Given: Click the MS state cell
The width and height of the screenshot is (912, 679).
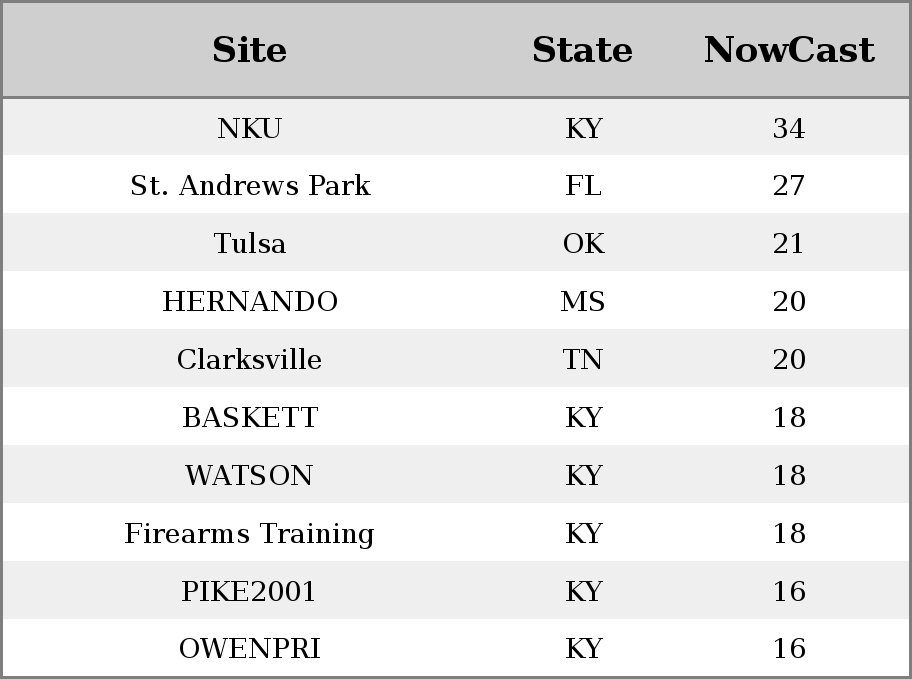Looking at the screenshot, I should (583, 301).
